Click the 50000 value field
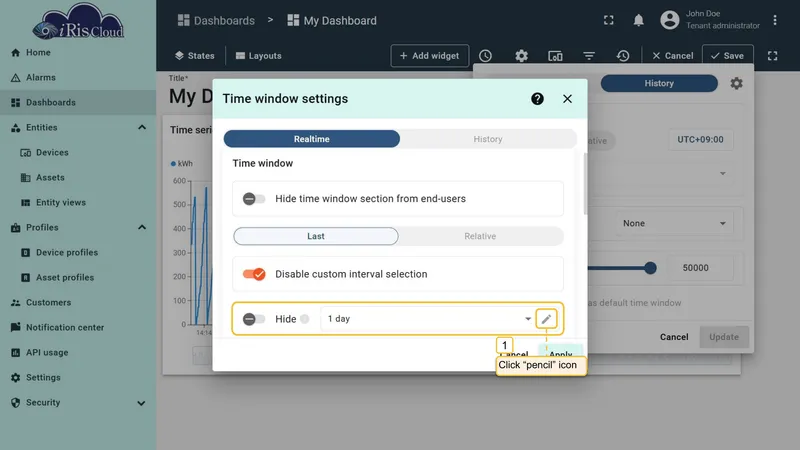 (699, 268)
